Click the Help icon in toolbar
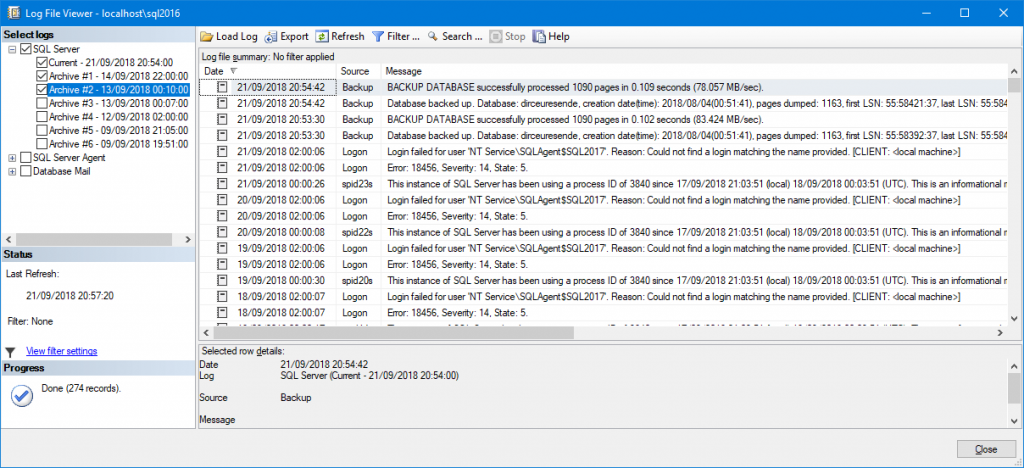Screen dimensions: 1024x468 coord(539,37)
